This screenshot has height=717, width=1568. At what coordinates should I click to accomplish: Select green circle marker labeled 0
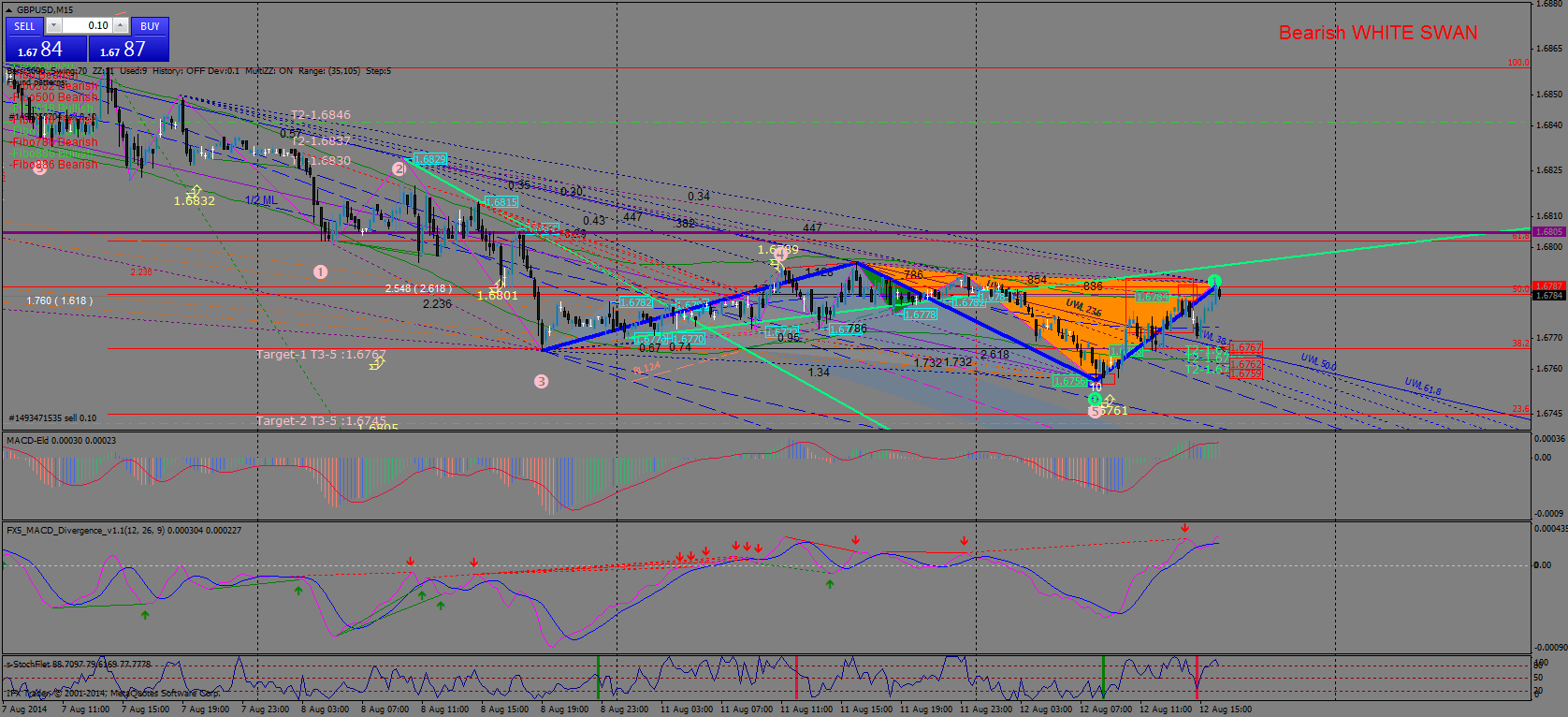click(1095, 400)
